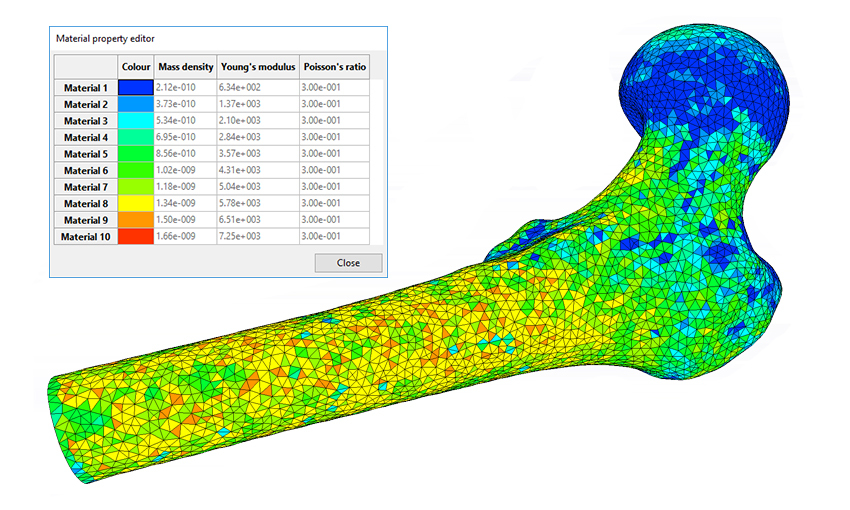Image resolution: width=850 pixels, height=510 pixels.
Task: Select the dark blue Material 1 colour swatch
Action: tap(135, 88)
